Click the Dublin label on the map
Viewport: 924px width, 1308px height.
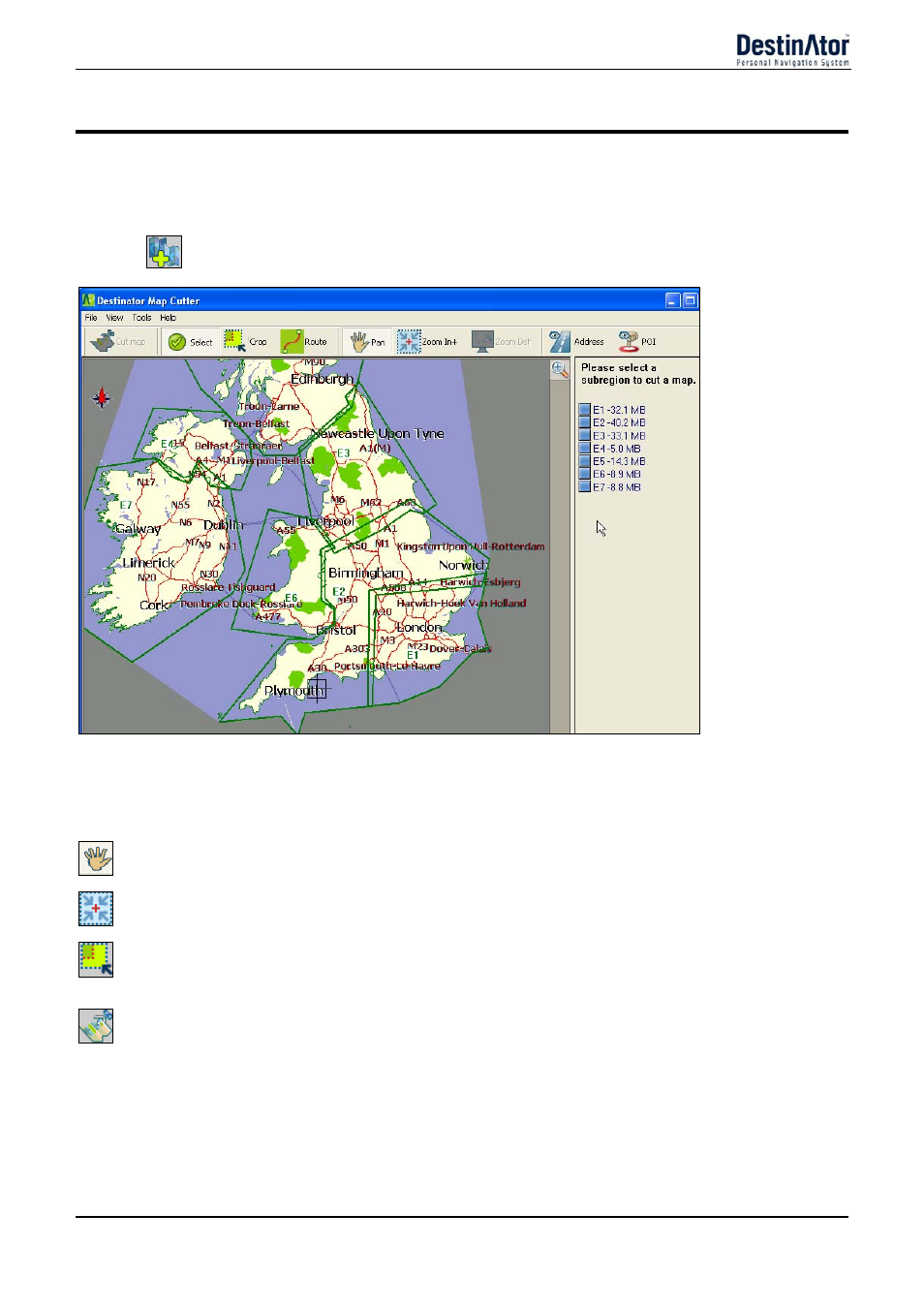224,524
